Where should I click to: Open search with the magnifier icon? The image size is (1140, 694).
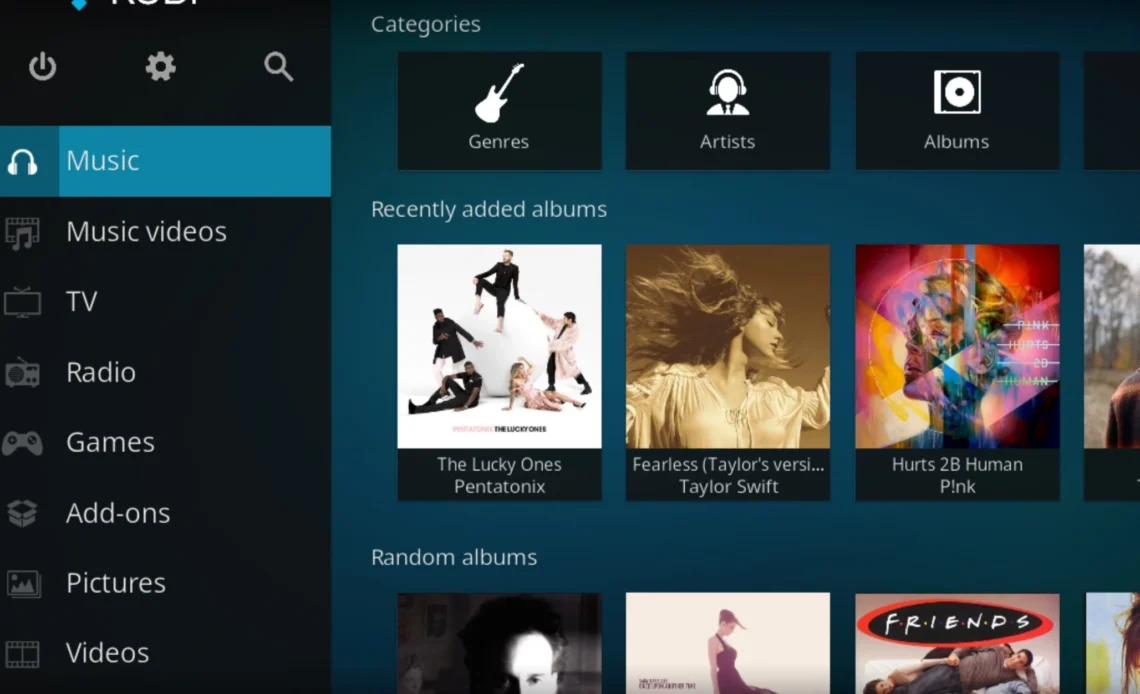[x=278, y=66]
